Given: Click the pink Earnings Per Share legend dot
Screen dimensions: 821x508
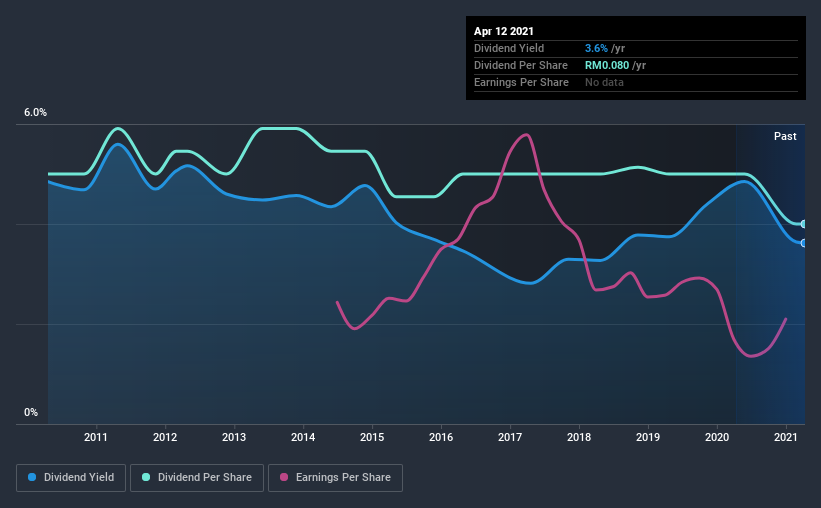Looking at the screenshot, I should click(284, 477).
